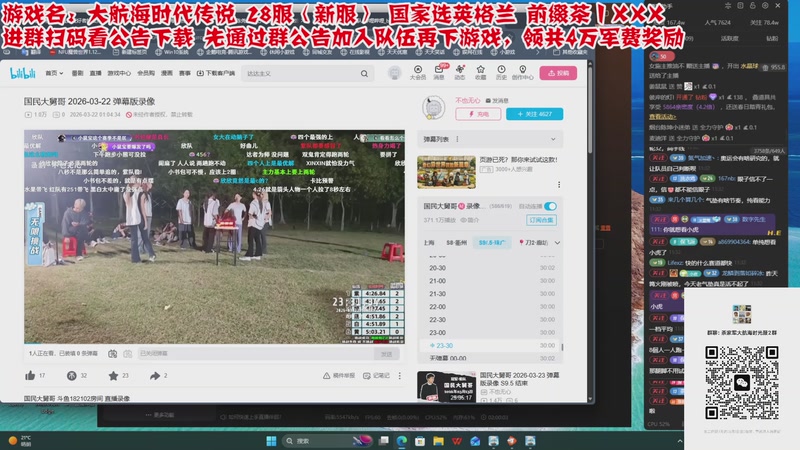Image resolution: width=800 pixels, height=450 pixels.
Task: Open the 创作中心 creator center icon
Action: click(522, 72)
